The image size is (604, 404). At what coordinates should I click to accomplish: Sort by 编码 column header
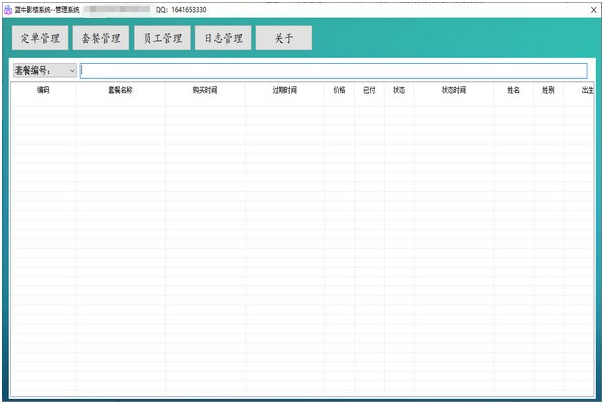point(43,90)
